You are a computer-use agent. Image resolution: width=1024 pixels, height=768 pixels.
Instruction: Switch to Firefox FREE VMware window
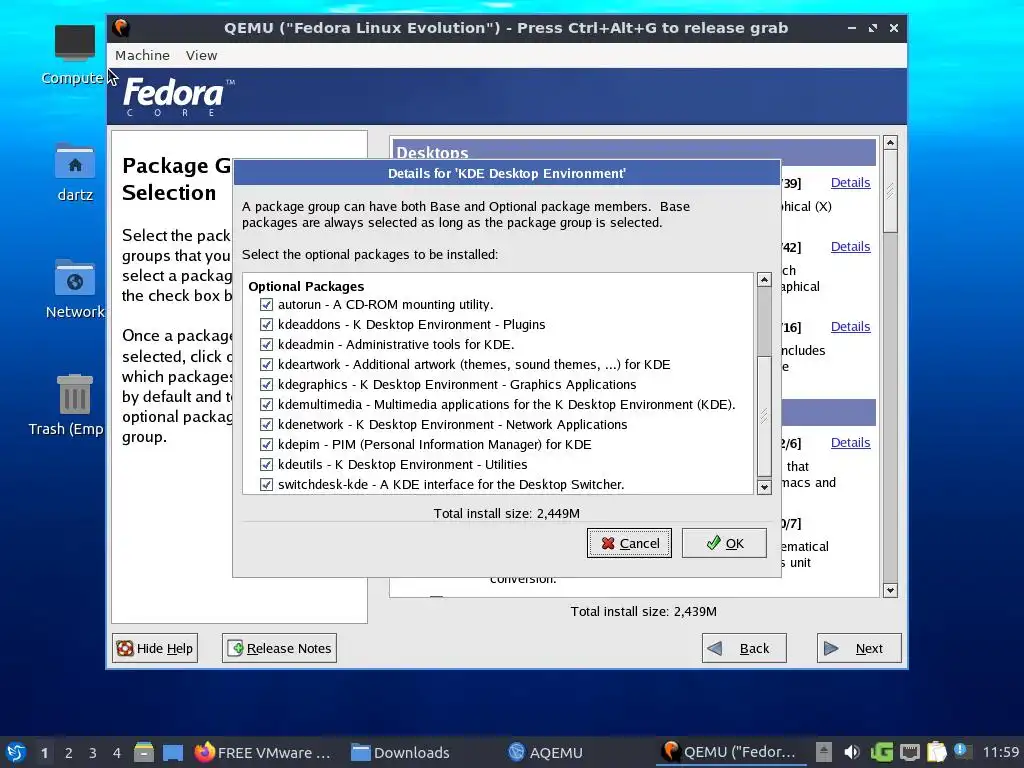point(263,752)
